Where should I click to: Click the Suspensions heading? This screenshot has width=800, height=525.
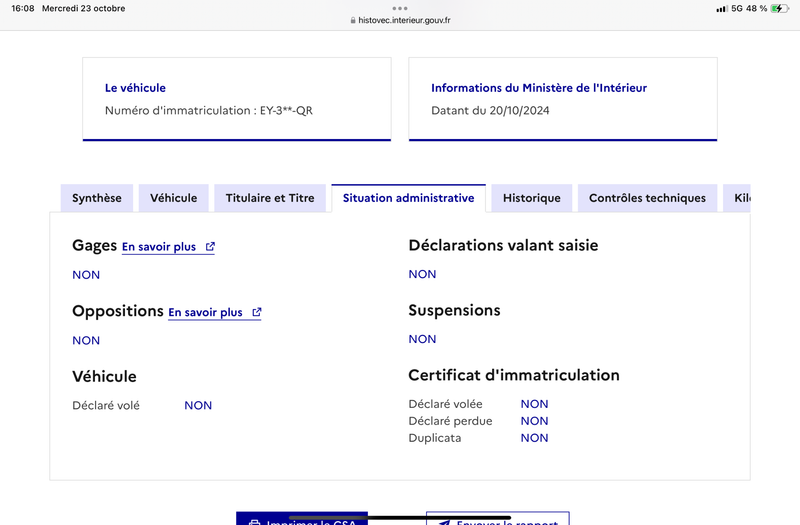[x=454, y=311]
